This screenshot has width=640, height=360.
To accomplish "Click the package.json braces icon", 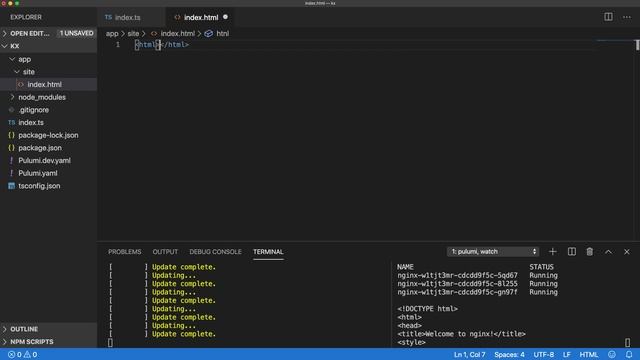I will 11,148.
